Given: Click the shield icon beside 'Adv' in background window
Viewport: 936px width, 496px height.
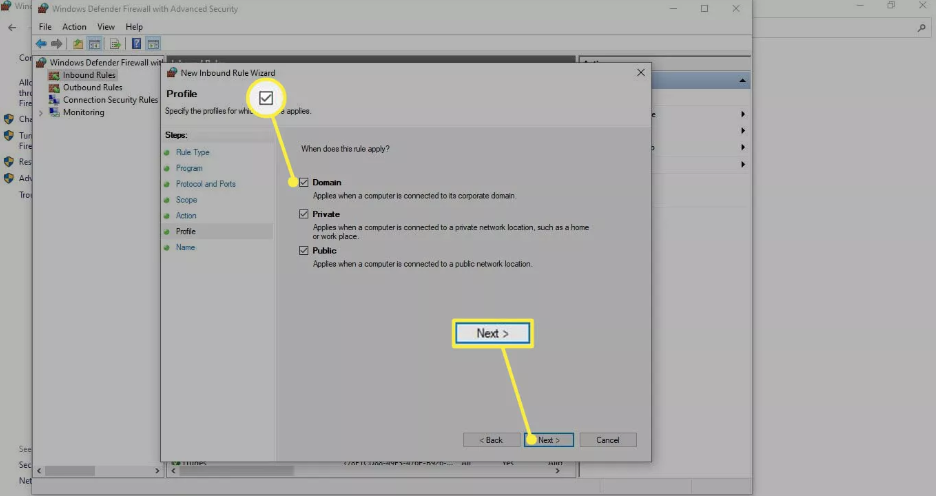Looking at the screenshot, I should (8, 178).
